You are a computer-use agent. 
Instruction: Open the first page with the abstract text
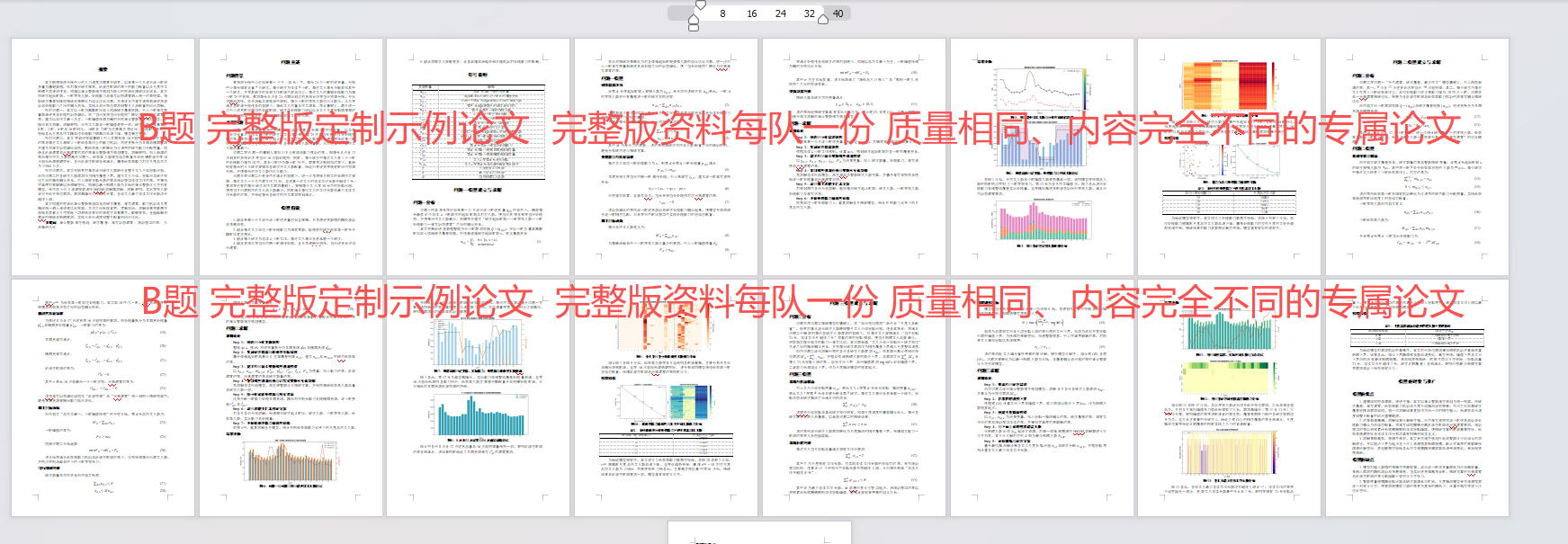[x=103, y=156]
